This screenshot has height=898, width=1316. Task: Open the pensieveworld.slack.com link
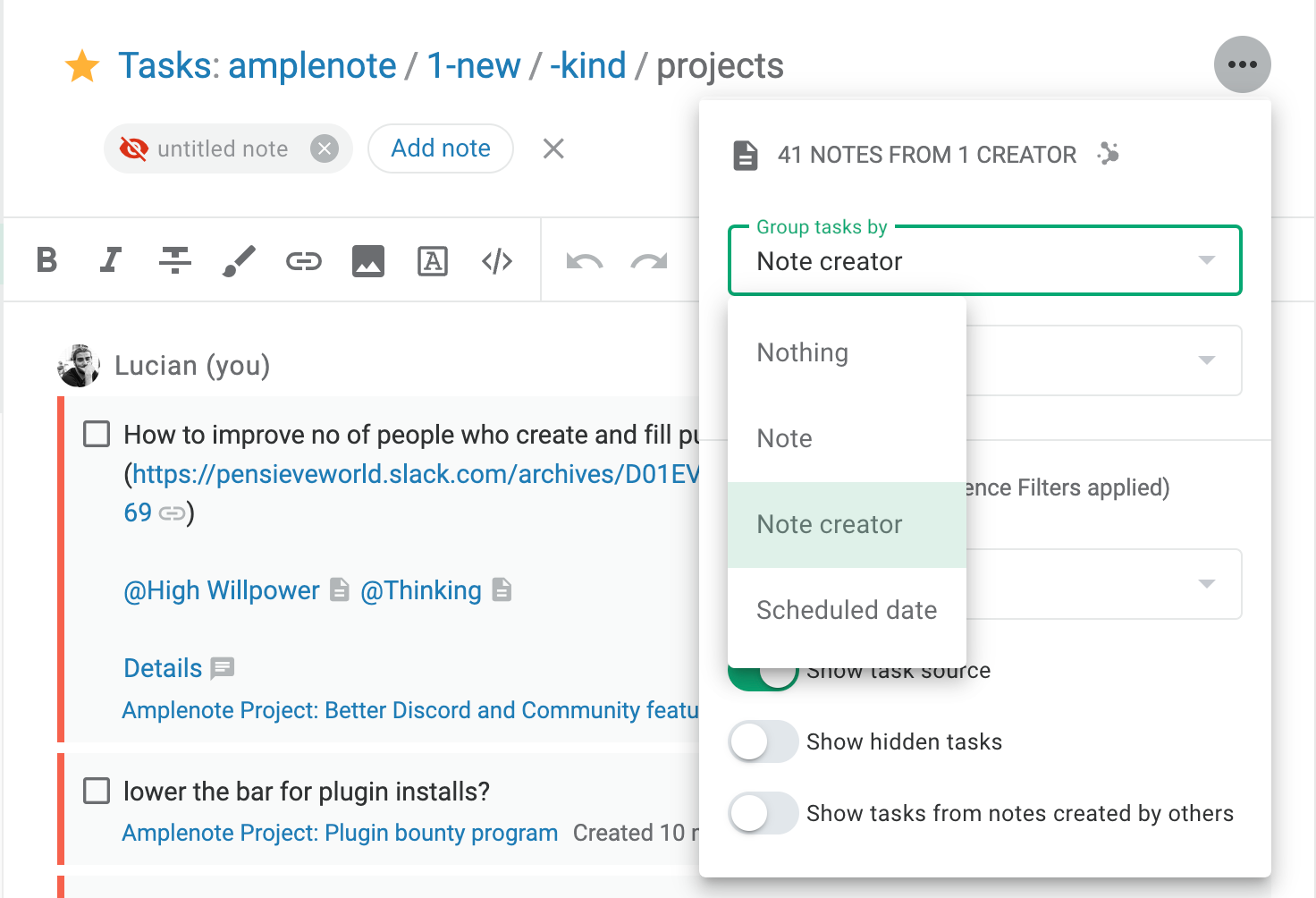tap(416, 473)
